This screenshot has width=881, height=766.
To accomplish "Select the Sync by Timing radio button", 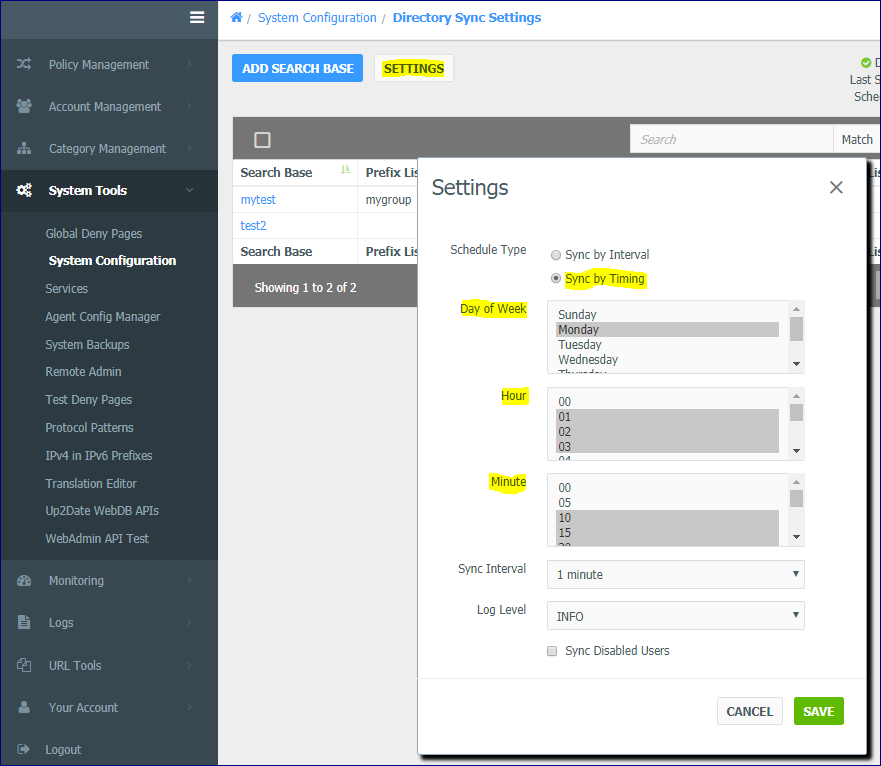I will tap(556, 278).
